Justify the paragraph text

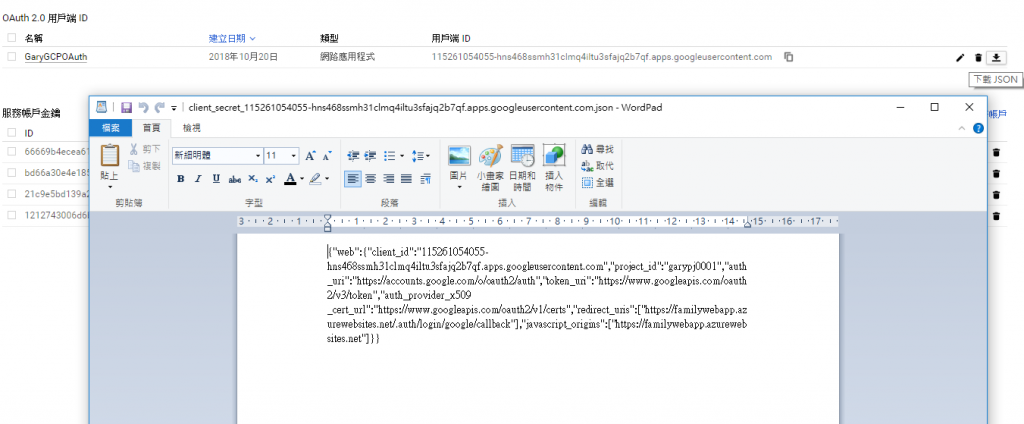click(x=406, y=178)
